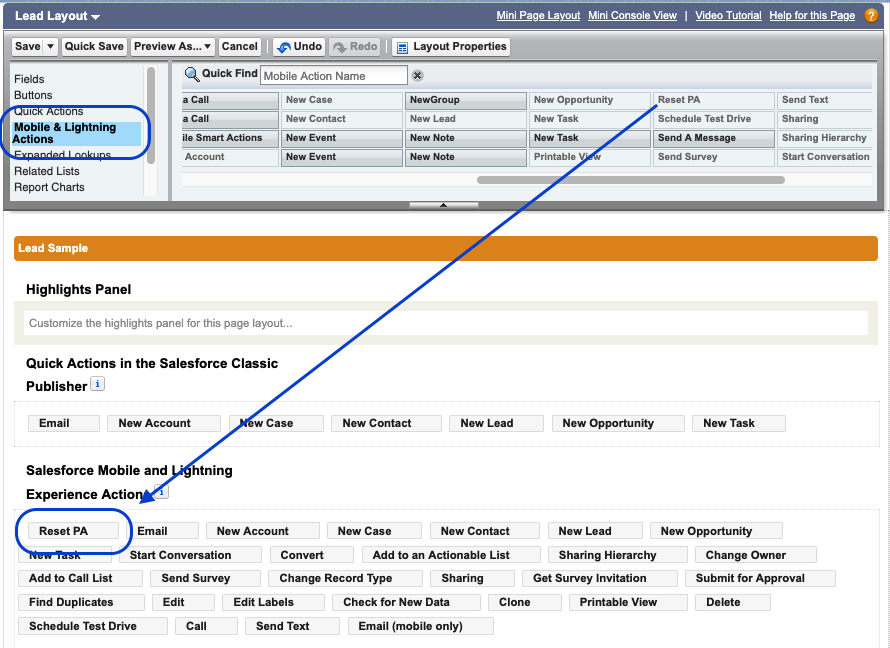The image size is (890, 648).
Task: Select Send Survey in the palette
Action: [713, 157]
